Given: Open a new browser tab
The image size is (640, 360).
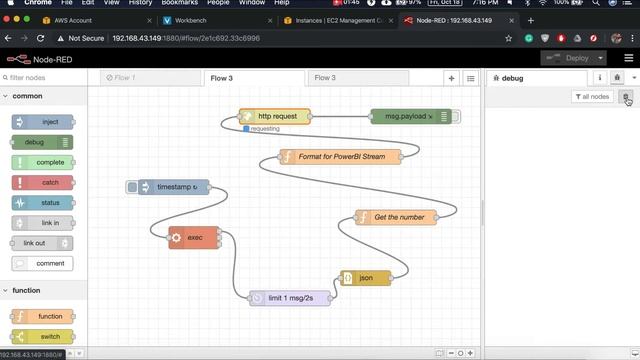Looking at the screenshot, I should [531, 20].
